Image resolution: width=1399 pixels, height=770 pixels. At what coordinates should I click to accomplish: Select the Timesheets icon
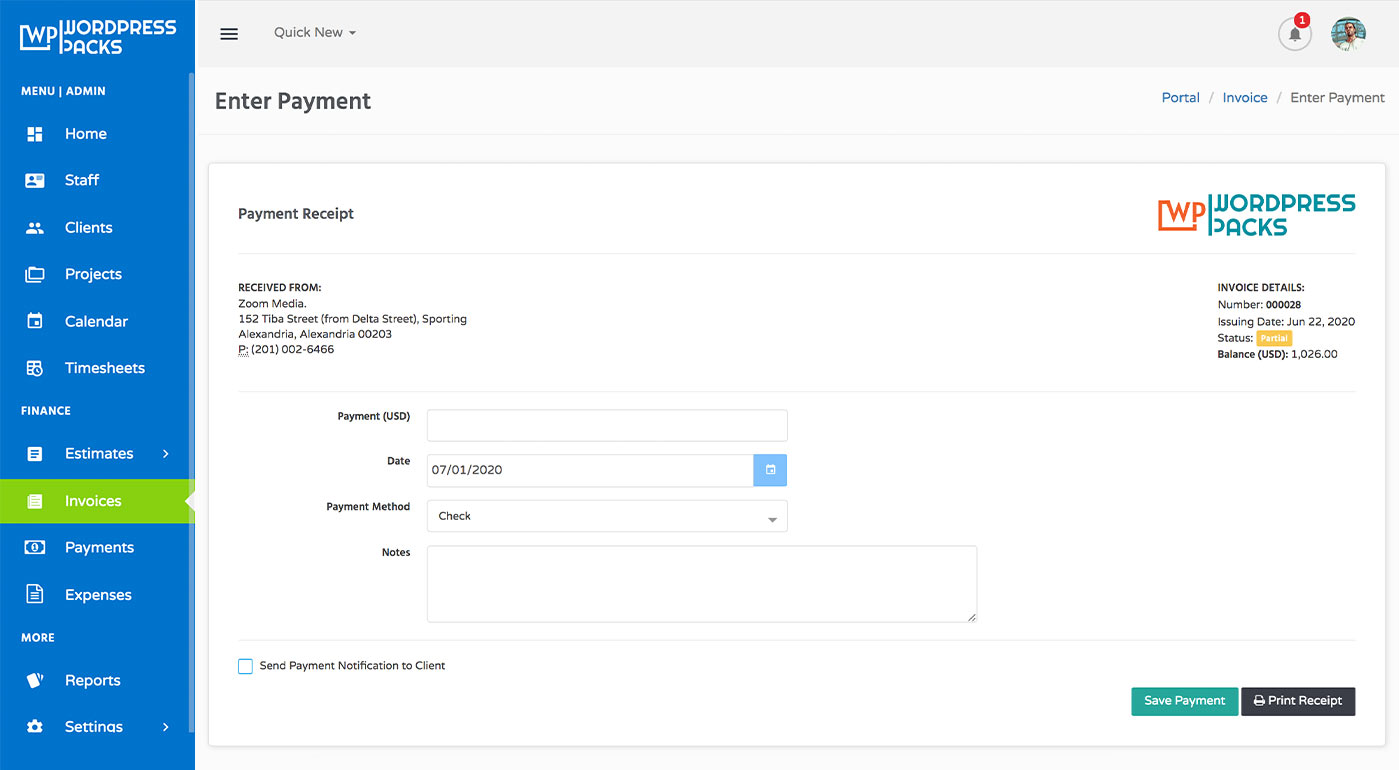click(35, 367)
